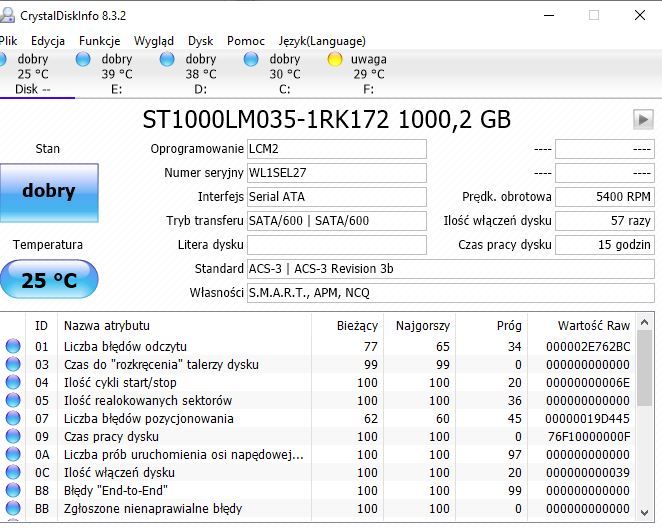Click the blue status orb for drive D:

click(x=167, y=59)
